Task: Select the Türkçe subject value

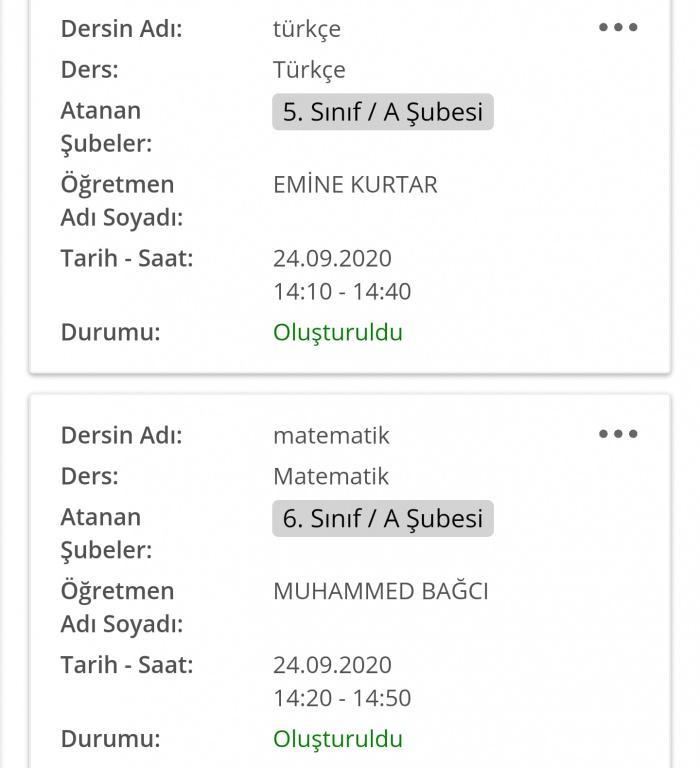Action: tap(309, 70)
